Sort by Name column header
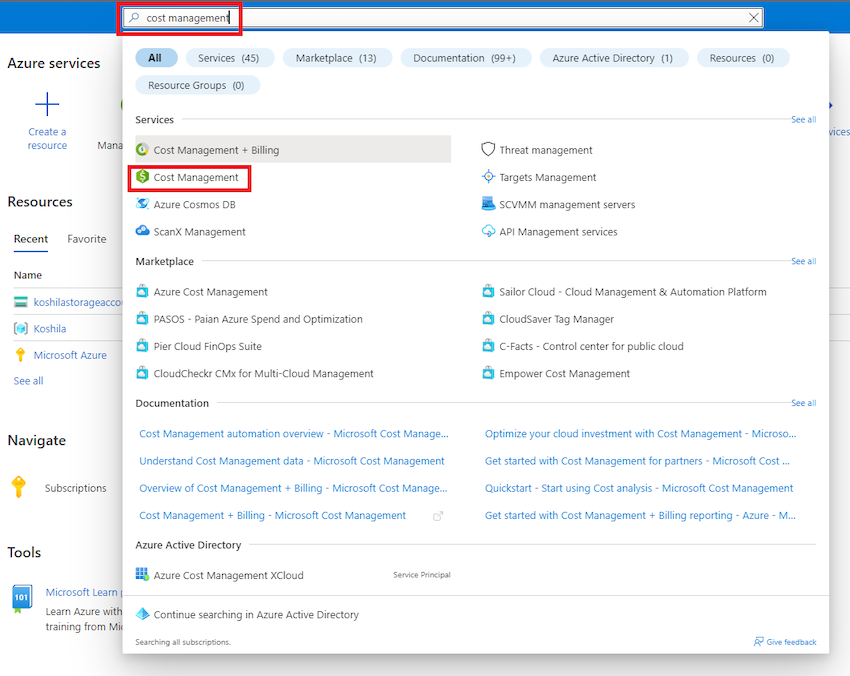 tap(28, 275)
